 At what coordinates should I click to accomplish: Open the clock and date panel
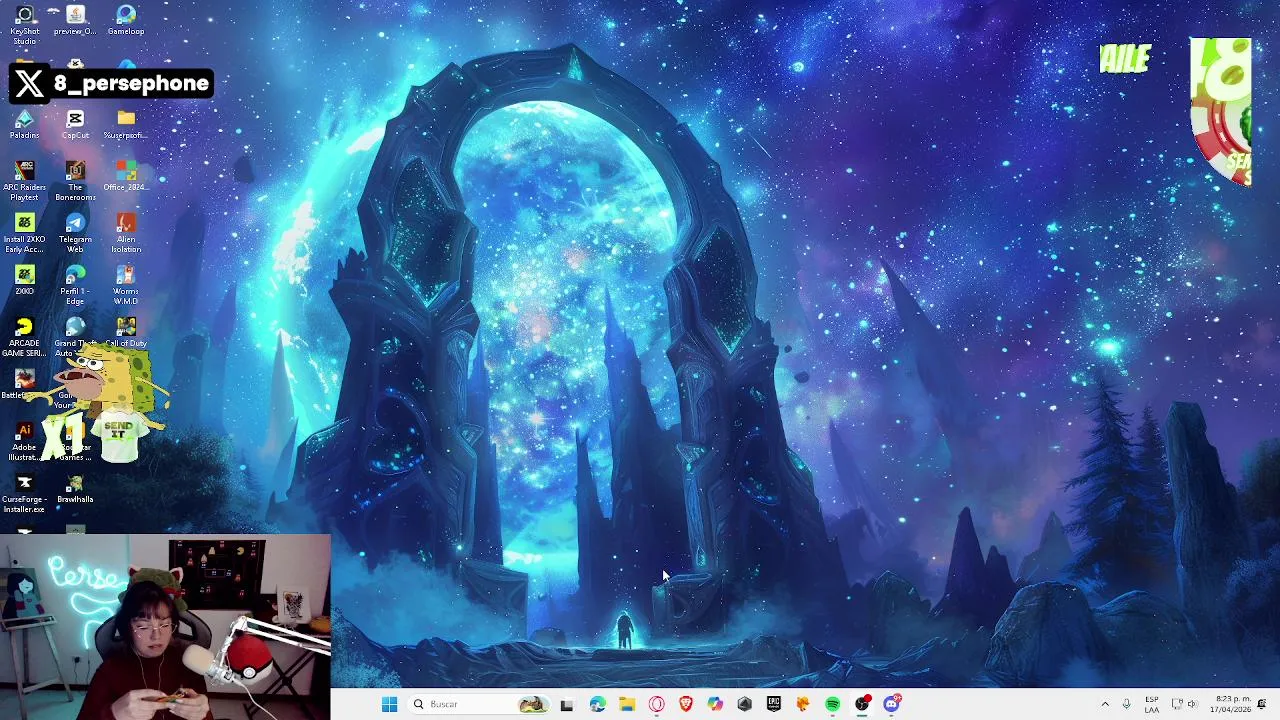pyautogui.click(x=1232, y=704)
